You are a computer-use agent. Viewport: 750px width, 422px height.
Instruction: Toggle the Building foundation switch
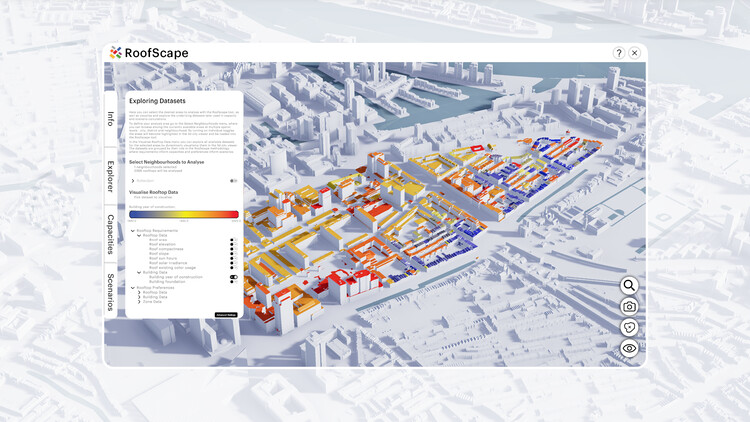pyautogui.click(x=233, y=282)
